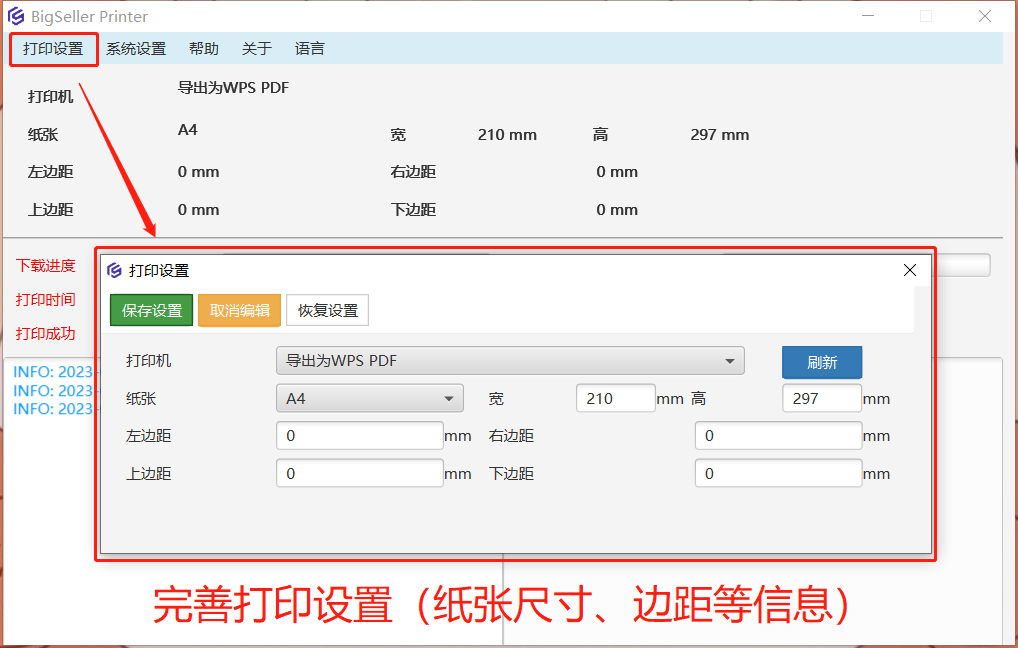1018x648 pixels.
Task: Focus the 右边距 right margin field
Action: click(x=778, y=436)
